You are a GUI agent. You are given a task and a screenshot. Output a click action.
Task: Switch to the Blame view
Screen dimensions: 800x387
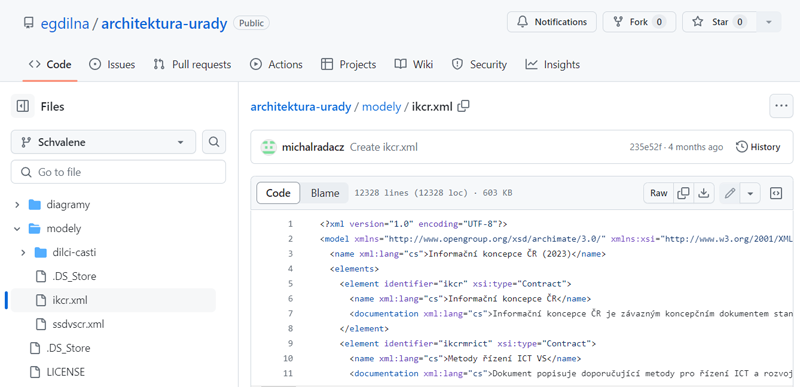[325, 193]
